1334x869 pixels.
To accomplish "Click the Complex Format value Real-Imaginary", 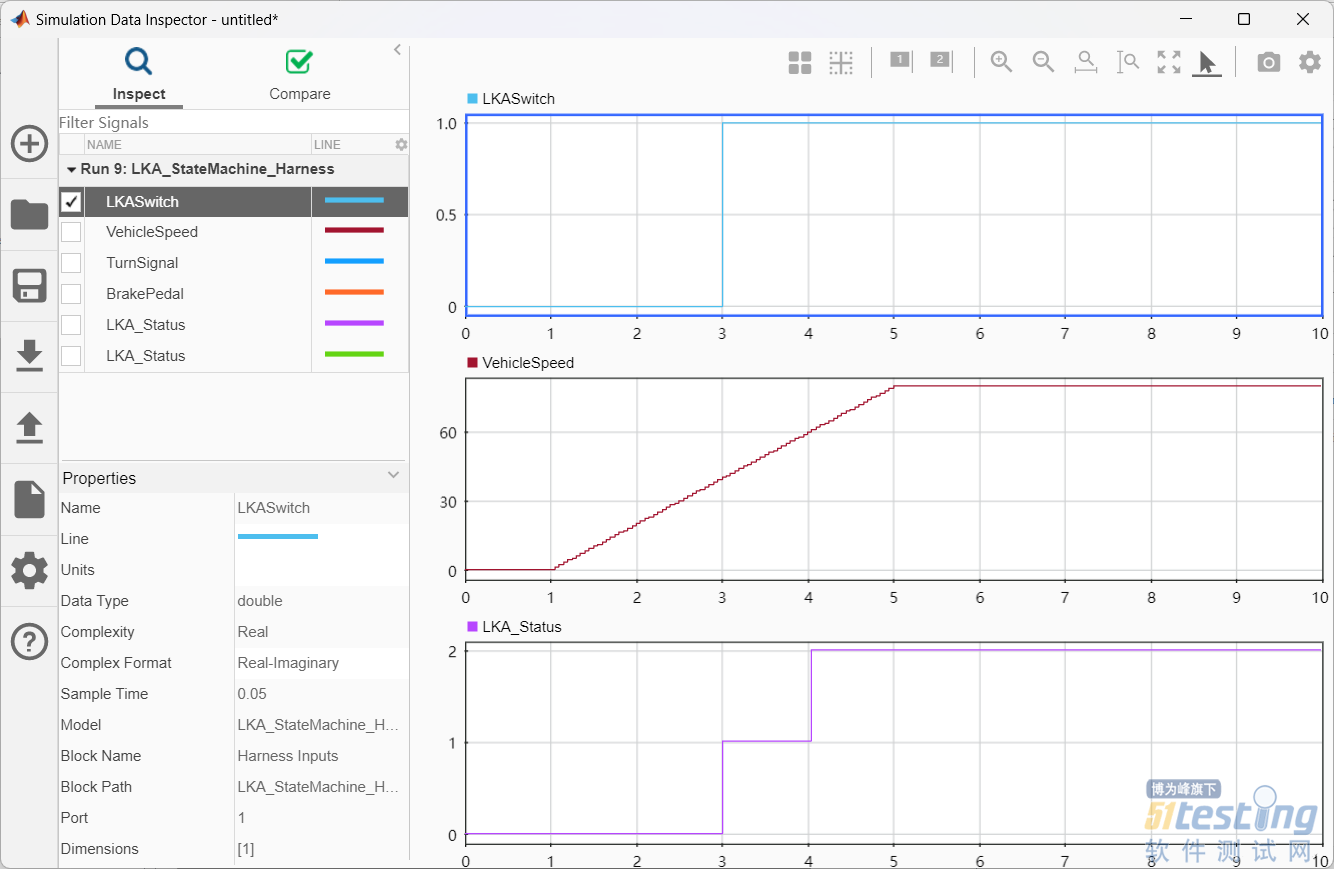I will tap(288, 663).
